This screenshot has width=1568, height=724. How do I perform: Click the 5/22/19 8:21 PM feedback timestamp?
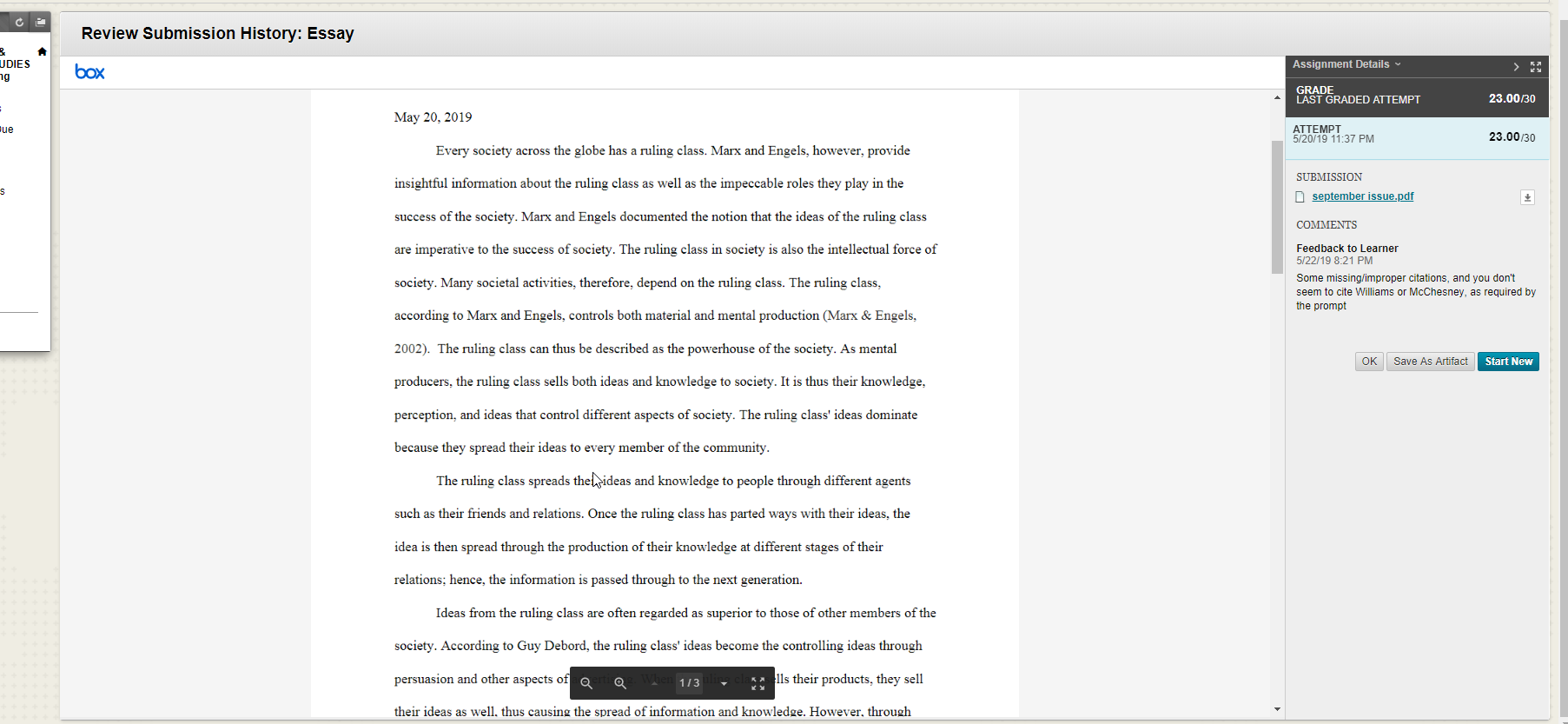tap(1334, 261)
